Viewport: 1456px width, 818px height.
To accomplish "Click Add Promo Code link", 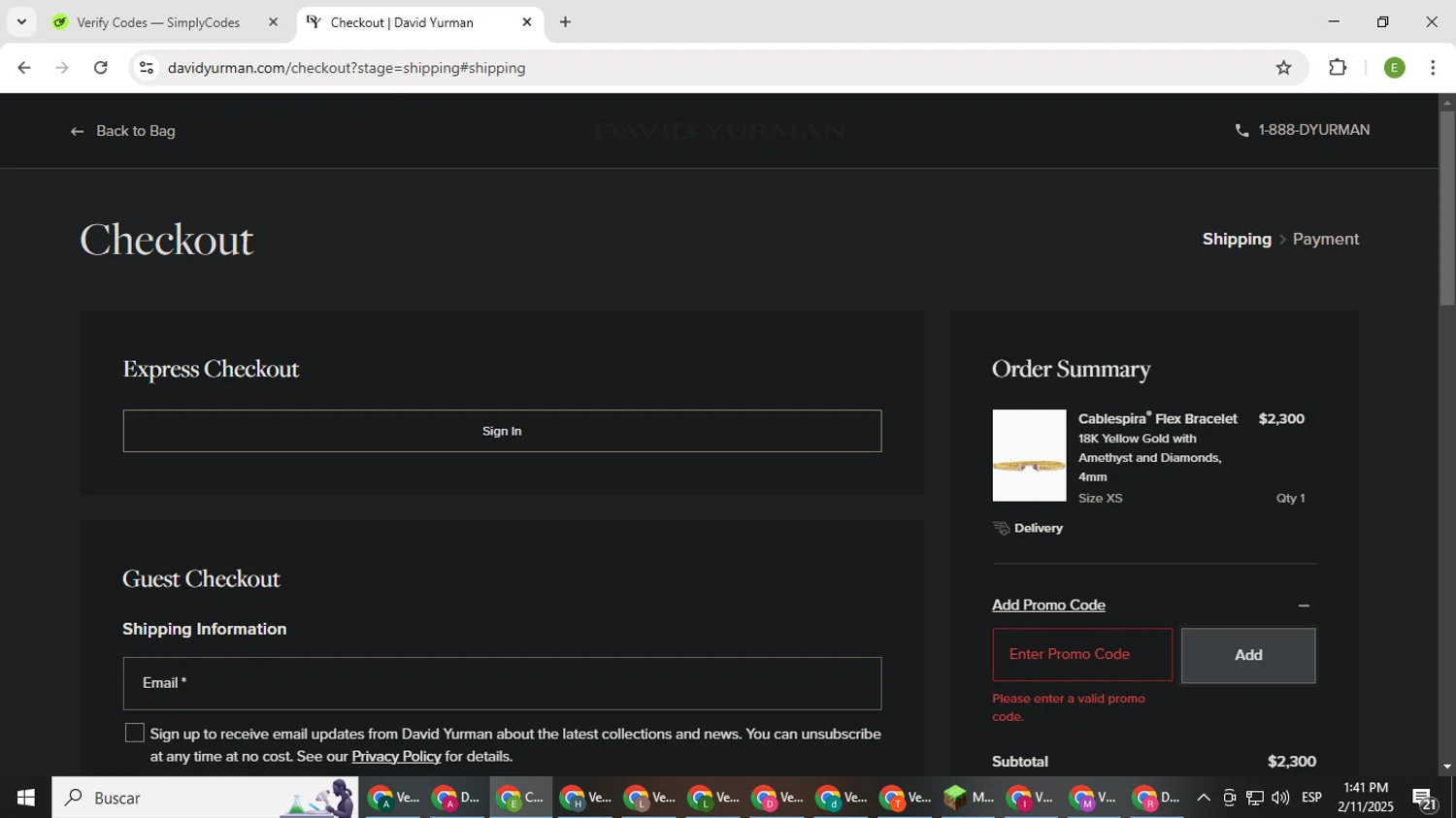I will coord(1048,605).
